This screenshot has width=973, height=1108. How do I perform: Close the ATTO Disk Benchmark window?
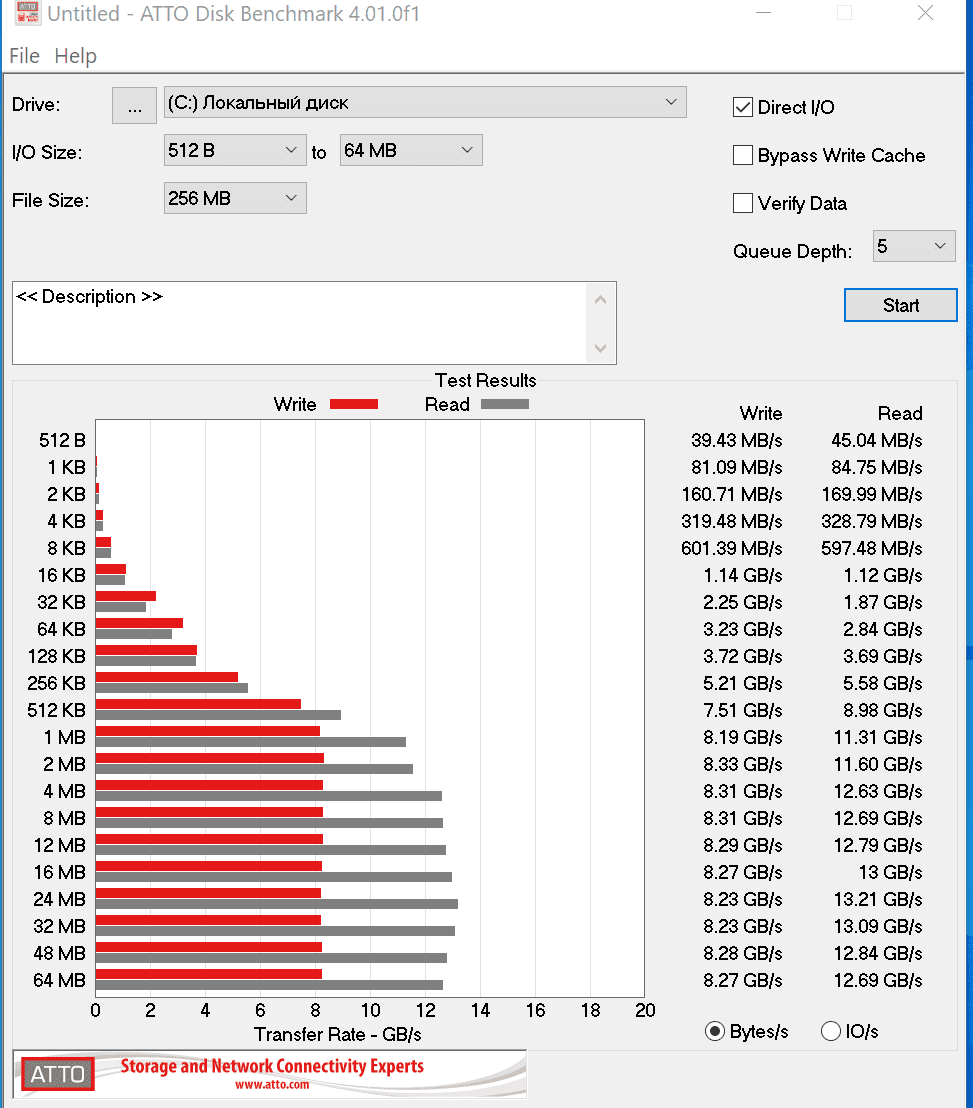[926, 13]
